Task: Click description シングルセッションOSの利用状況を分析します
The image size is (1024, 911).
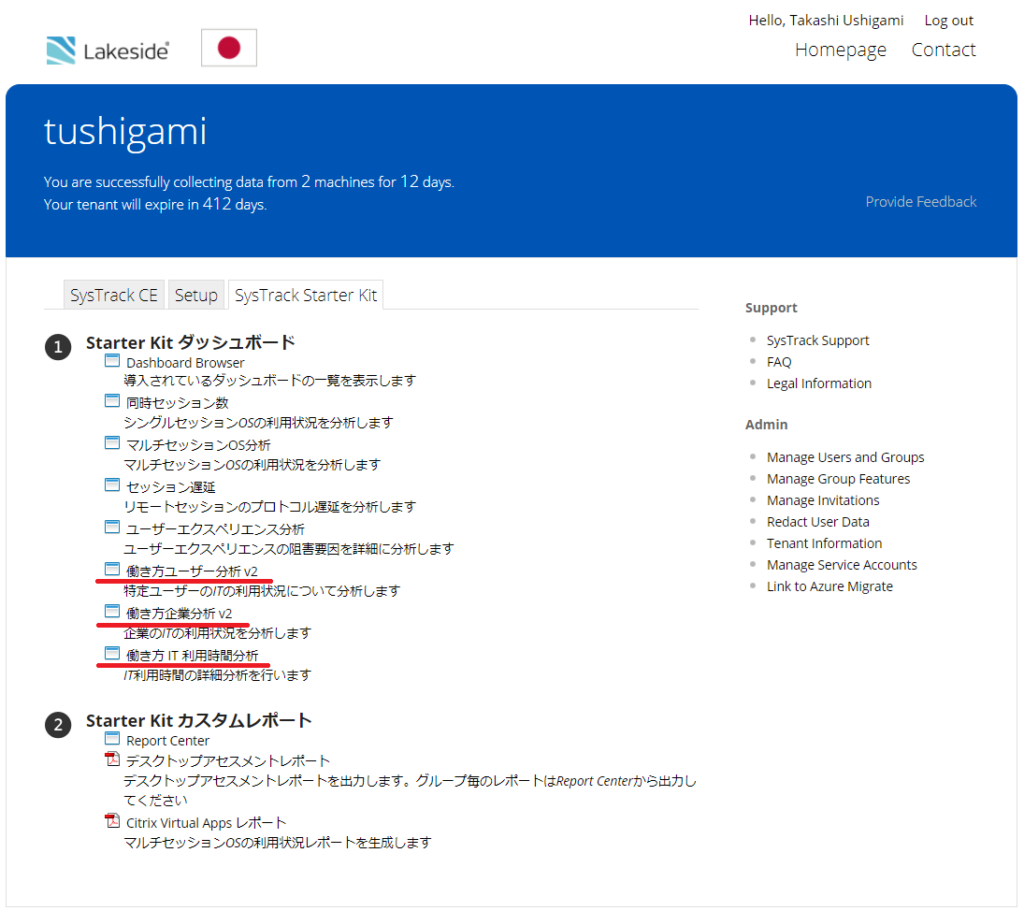Action: pos(259,423)
